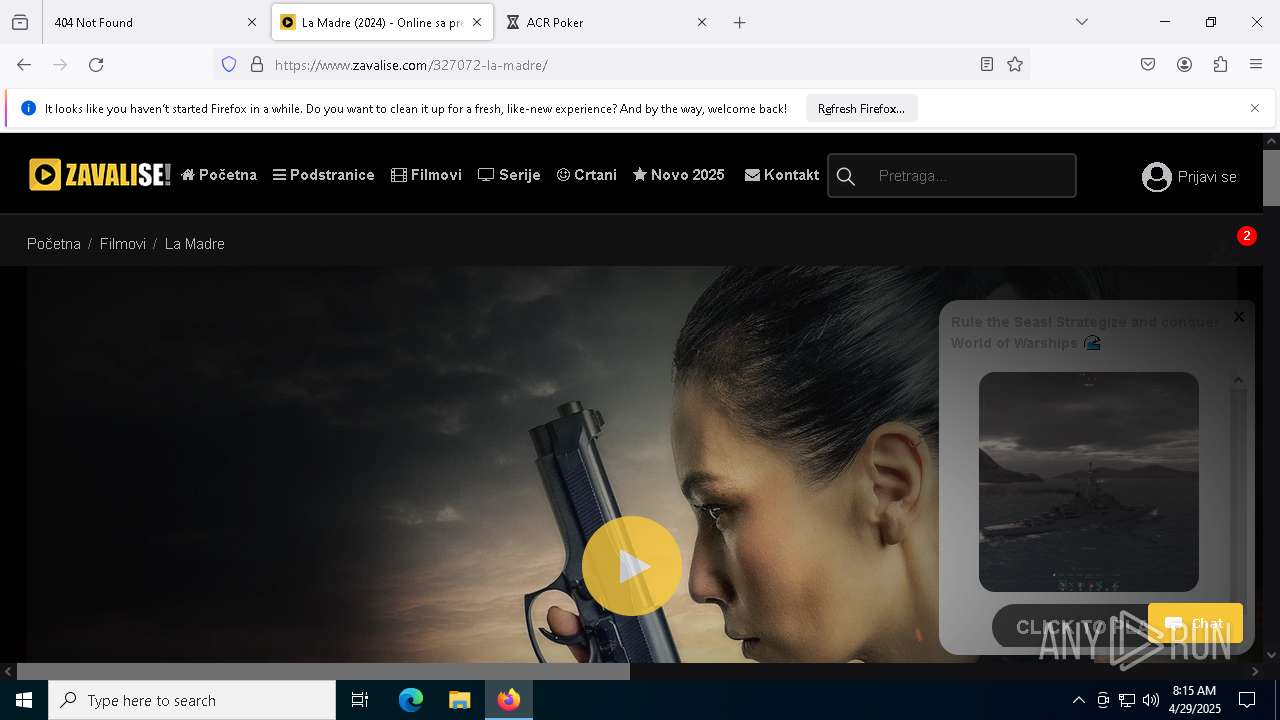The image size is (1280, 720).
Task: Click the Firefox taskbar icon
Action: 509,700
